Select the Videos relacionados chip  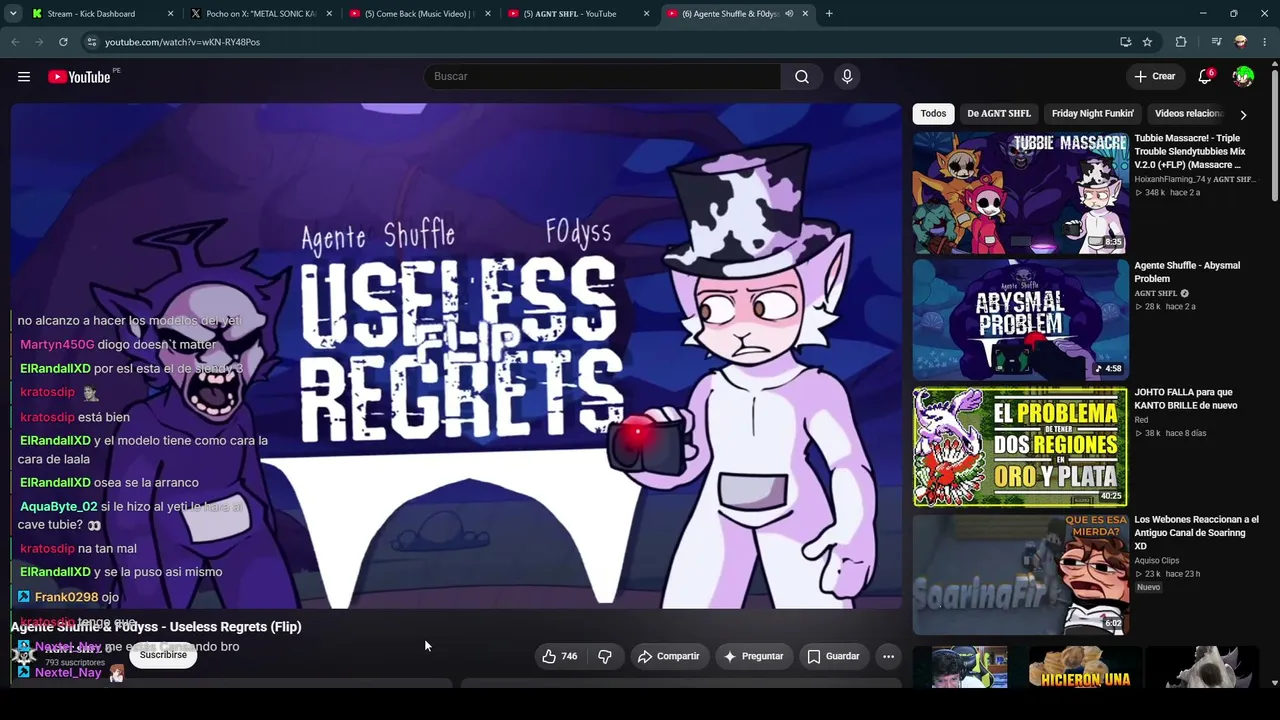(x=1189, y=114)
